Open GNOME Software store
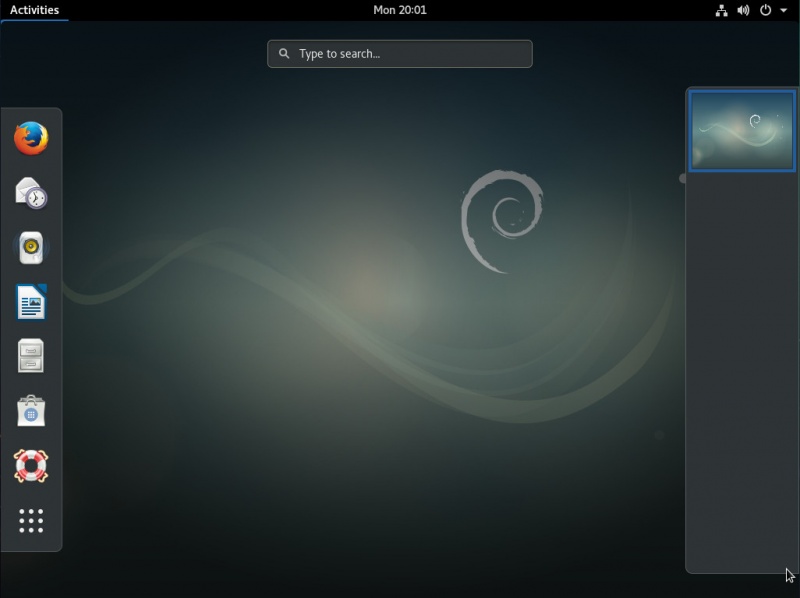Screen dimensions: 800x598 click(30, 410)
